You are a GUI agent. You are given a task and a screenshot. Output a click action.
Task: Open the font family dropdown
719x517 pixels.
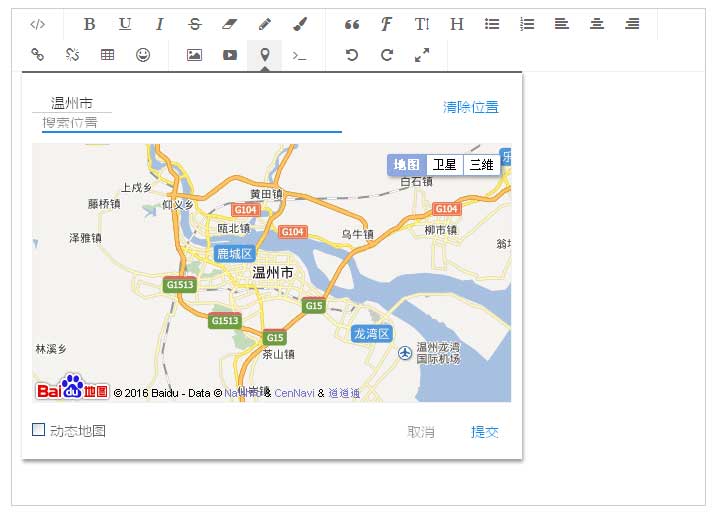click(386, 24)
